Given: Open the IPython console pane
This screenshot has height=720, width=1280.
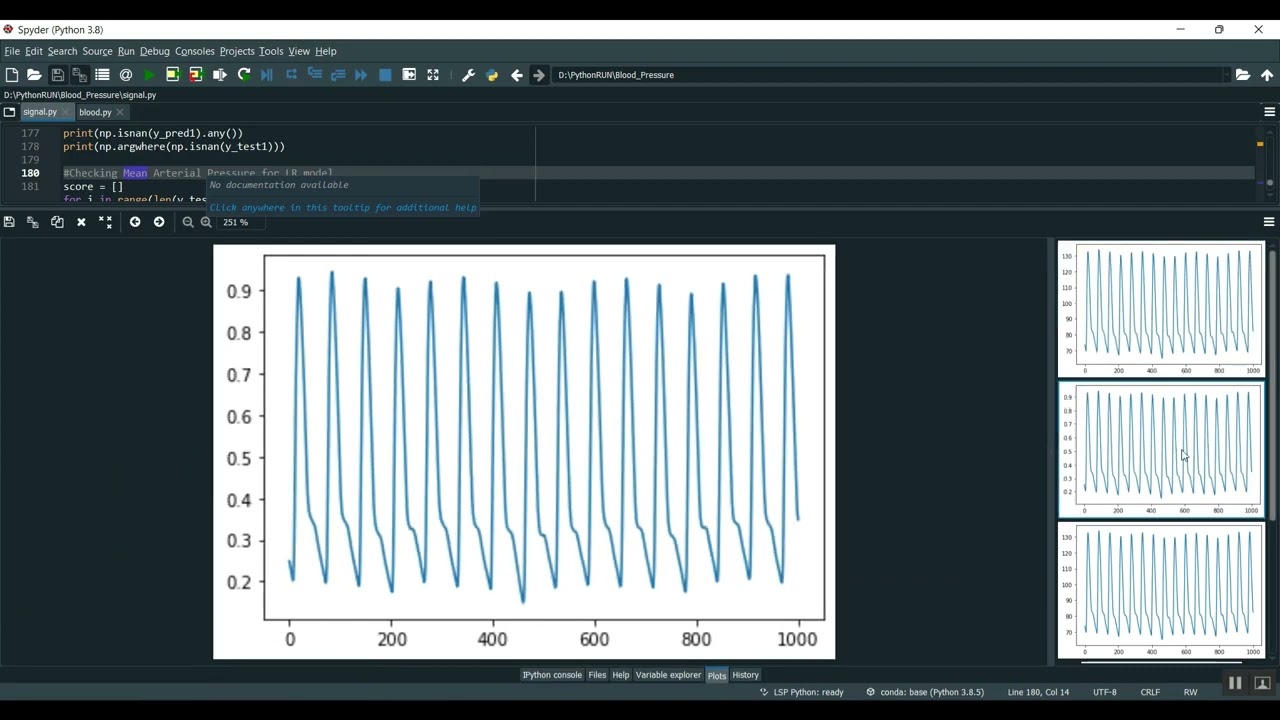Looking at the screenshot, I should pos(552,675).
